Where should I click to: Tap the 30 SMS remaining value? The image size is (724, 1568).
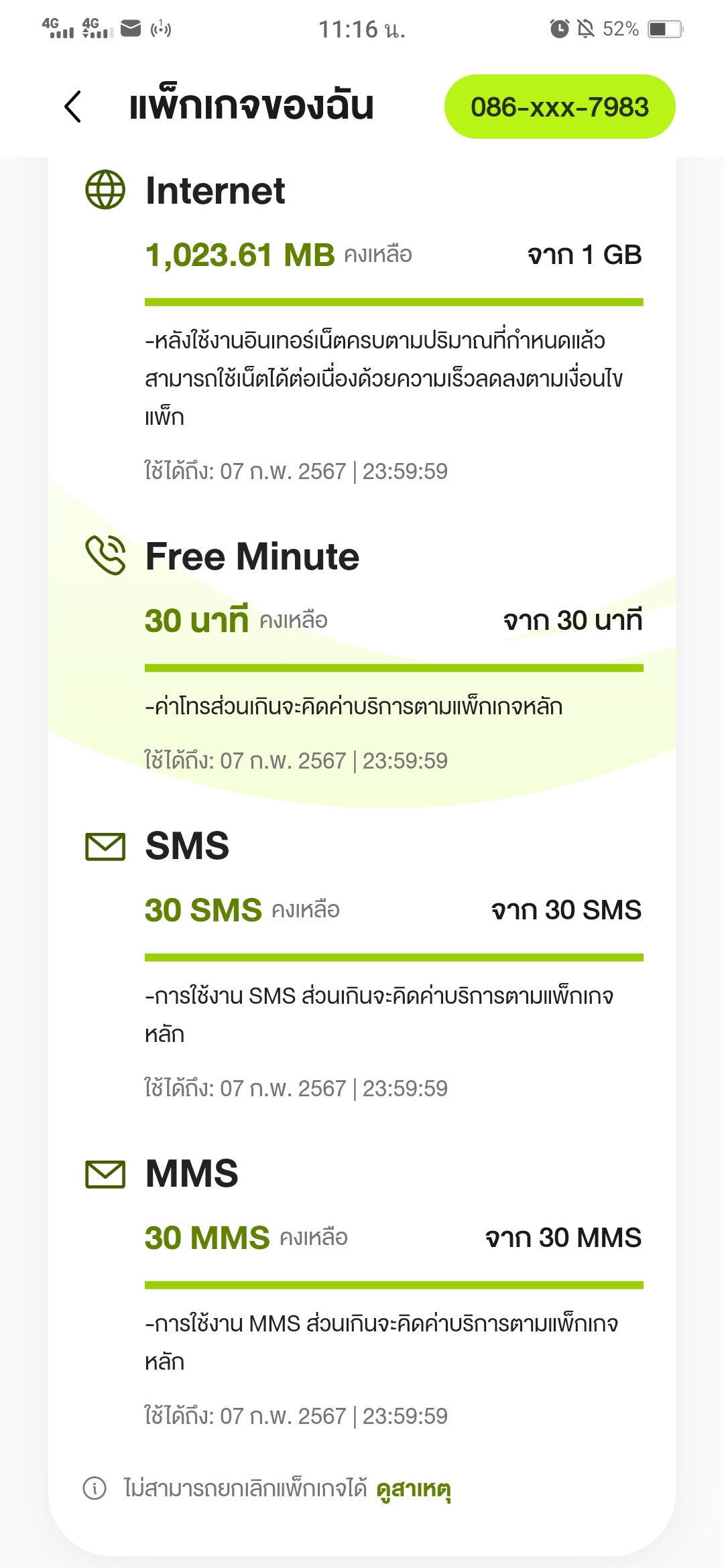pyautogui.click(x=203, y=911)
